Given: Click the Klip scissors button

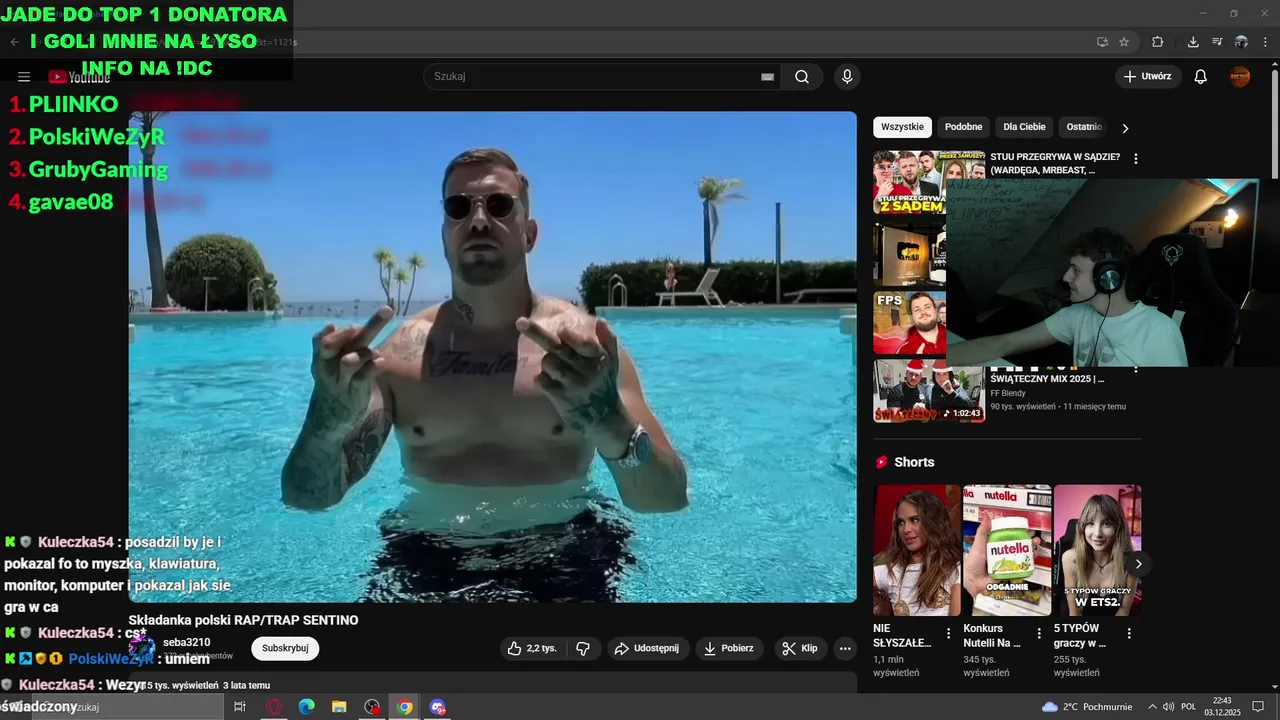Looking at the screenshot, I should [x=800, y=648].
